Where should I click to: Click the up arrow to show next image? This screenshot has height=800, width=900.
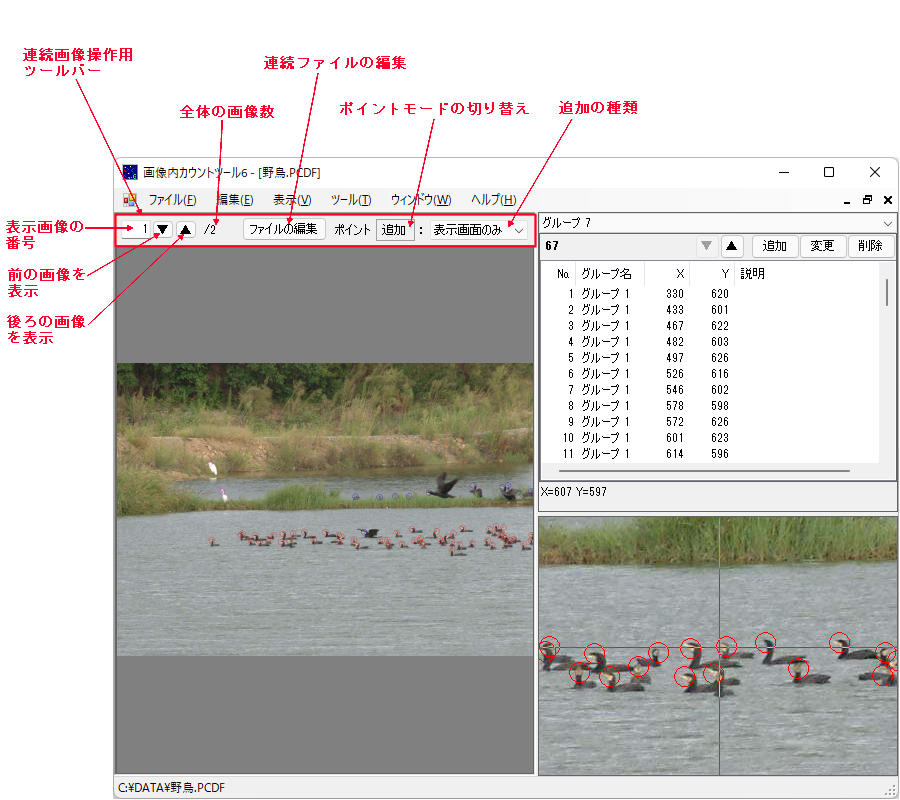click(x=186, y=229)
